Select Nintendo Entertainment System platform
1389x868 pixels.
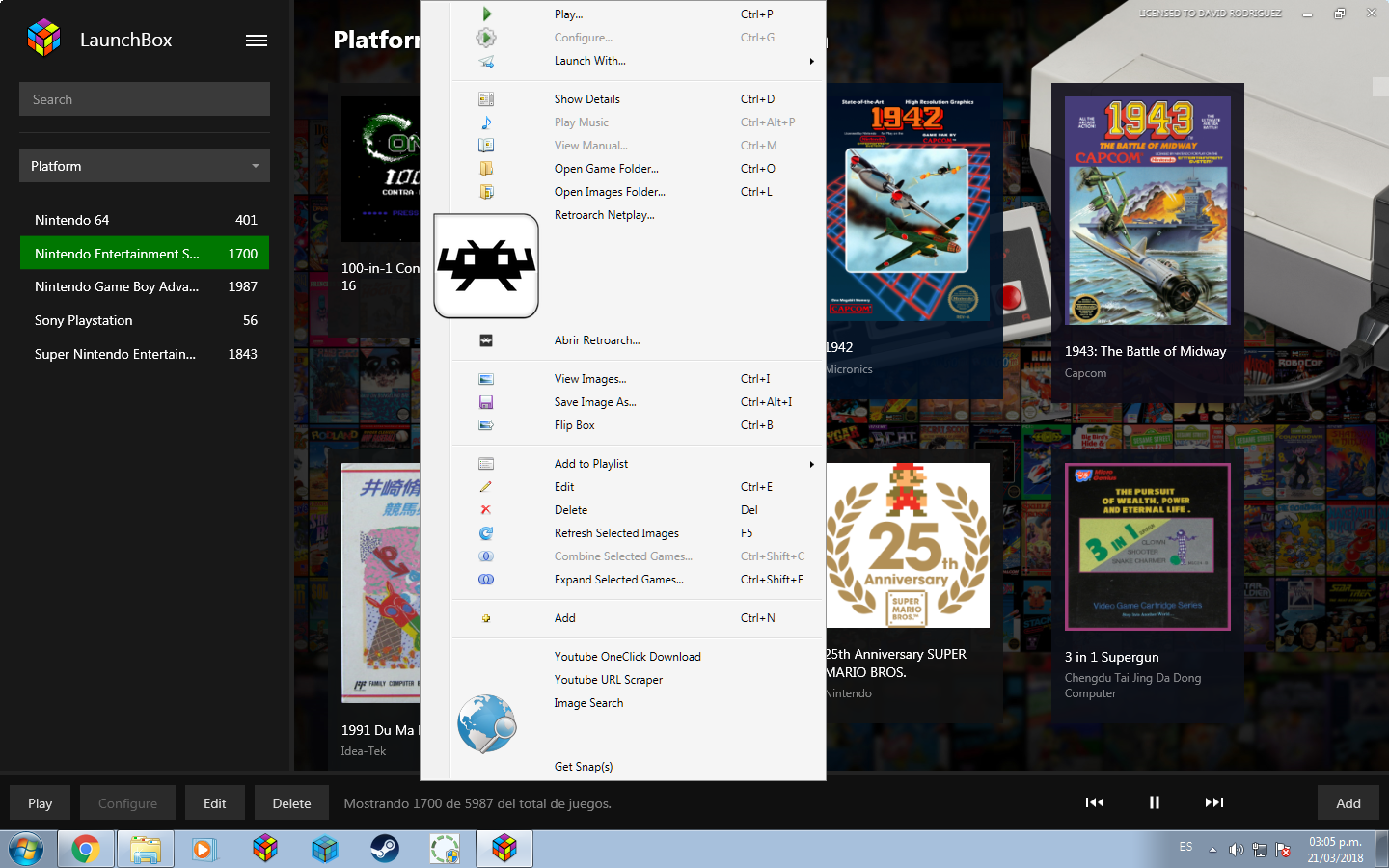click(x=145, y=254)
